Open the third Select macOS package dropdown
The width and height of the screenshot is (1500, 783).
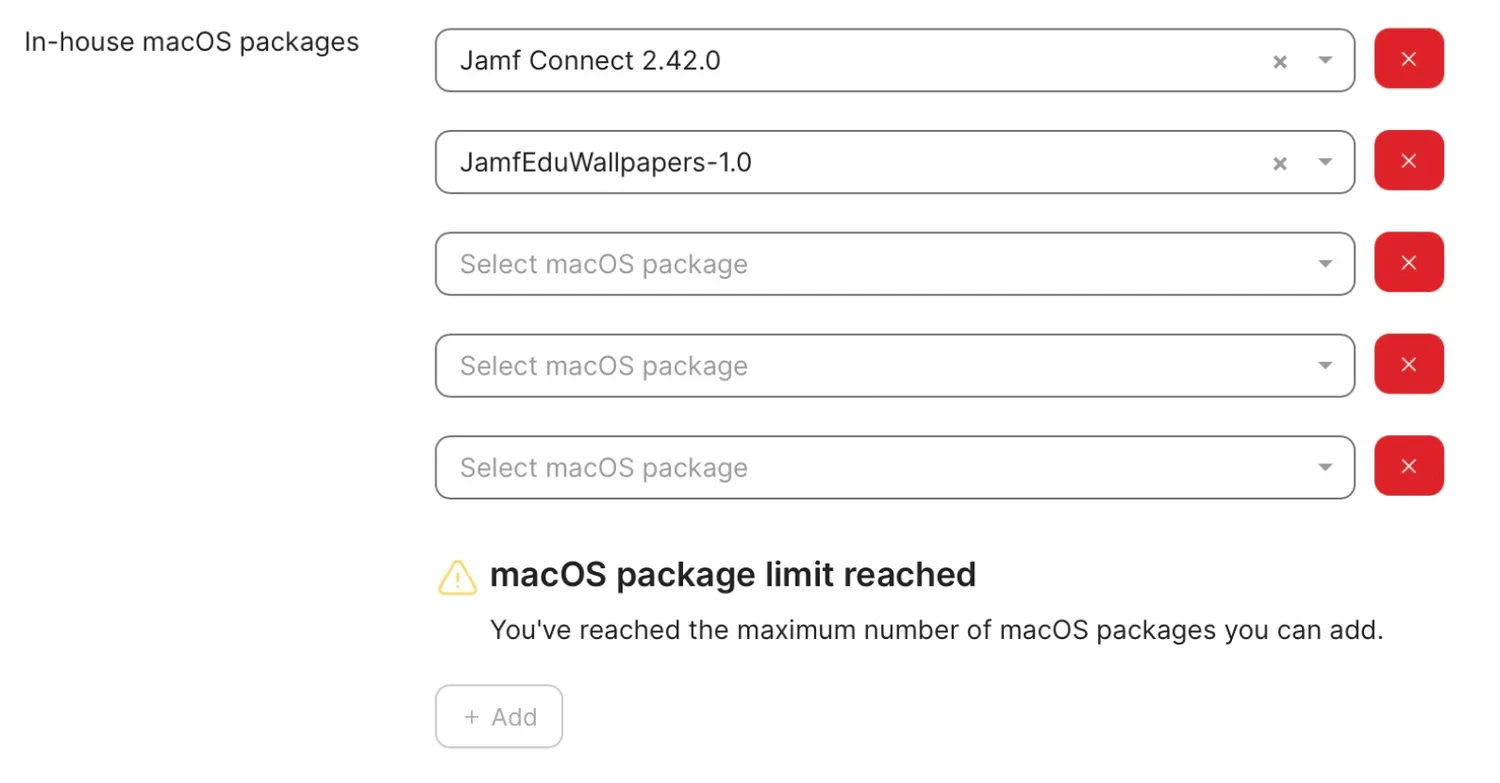pos(1325,263)
